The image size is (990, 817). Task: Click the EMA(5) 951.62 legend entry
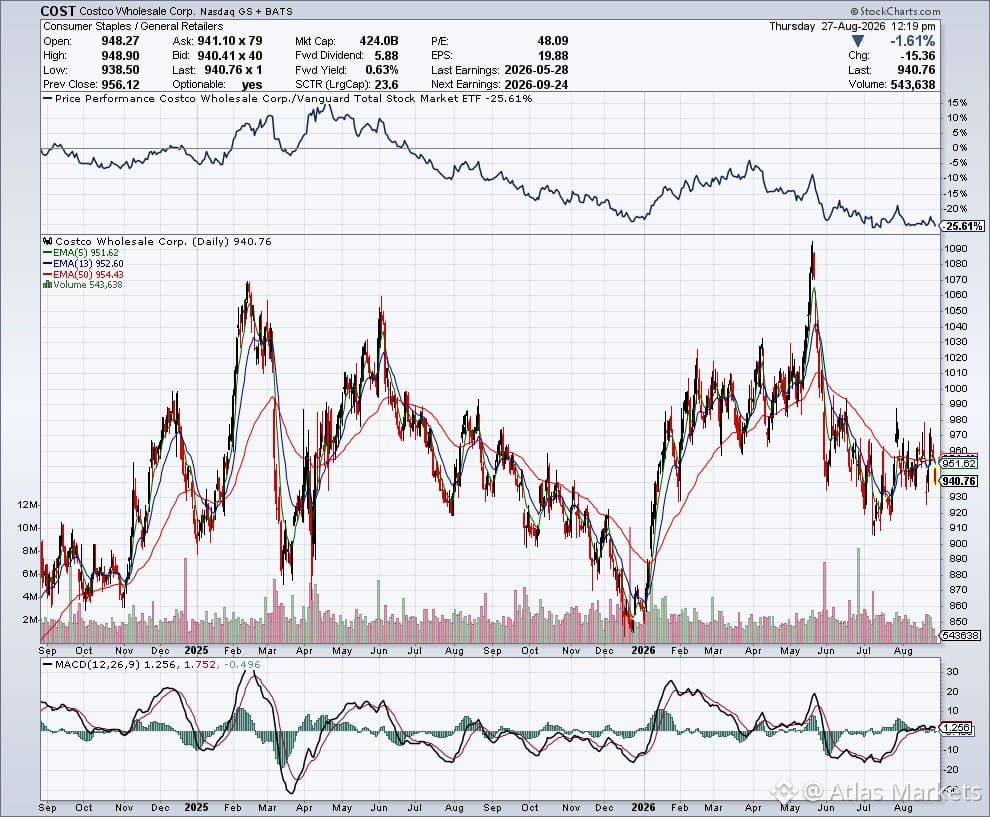pos(80,253)
